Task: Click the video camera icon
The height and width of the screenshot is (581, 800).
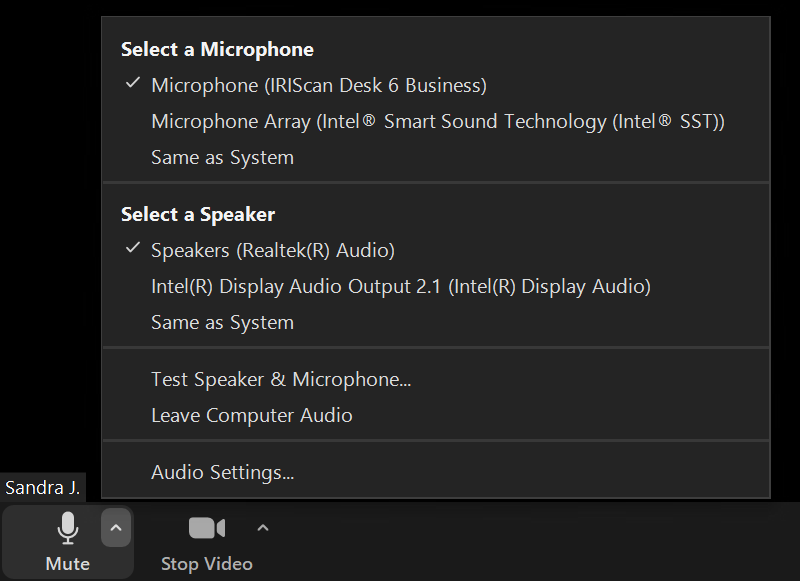Action: click(207, 528)
